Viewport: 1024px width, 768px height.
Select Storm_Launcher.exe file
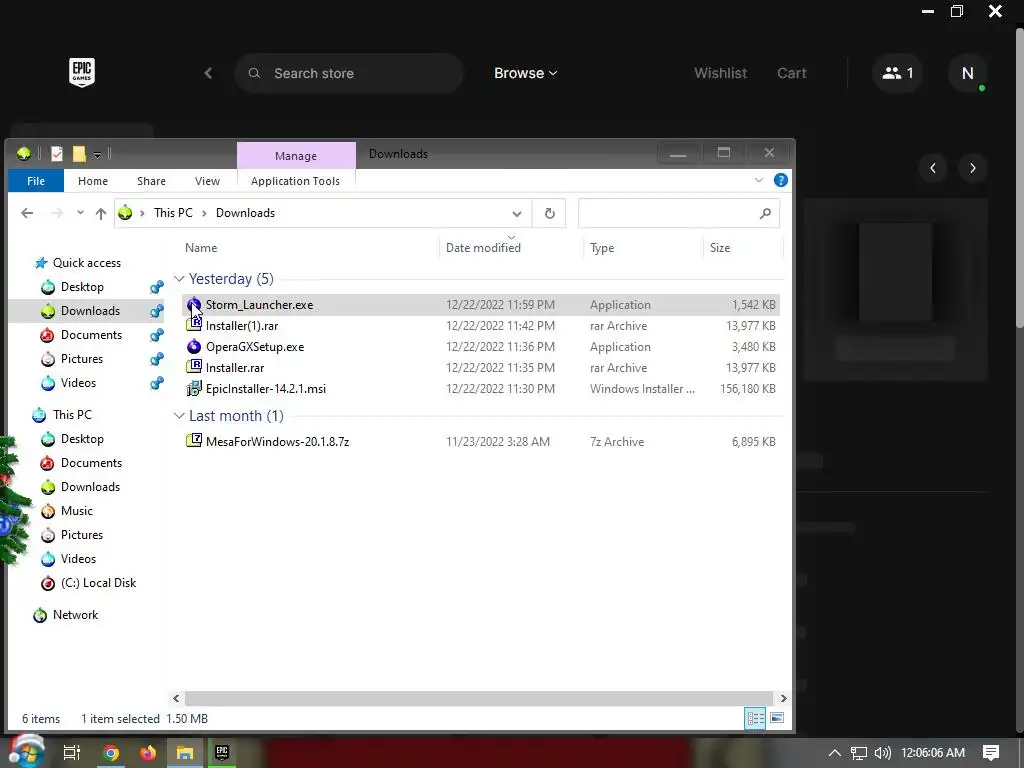(x=480, y=305)
